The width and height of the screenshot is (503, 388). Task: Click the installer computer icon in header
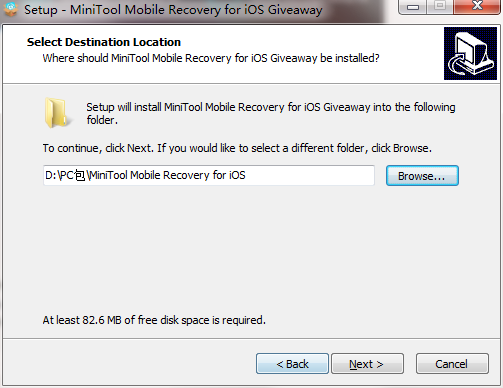click(470, 53)
